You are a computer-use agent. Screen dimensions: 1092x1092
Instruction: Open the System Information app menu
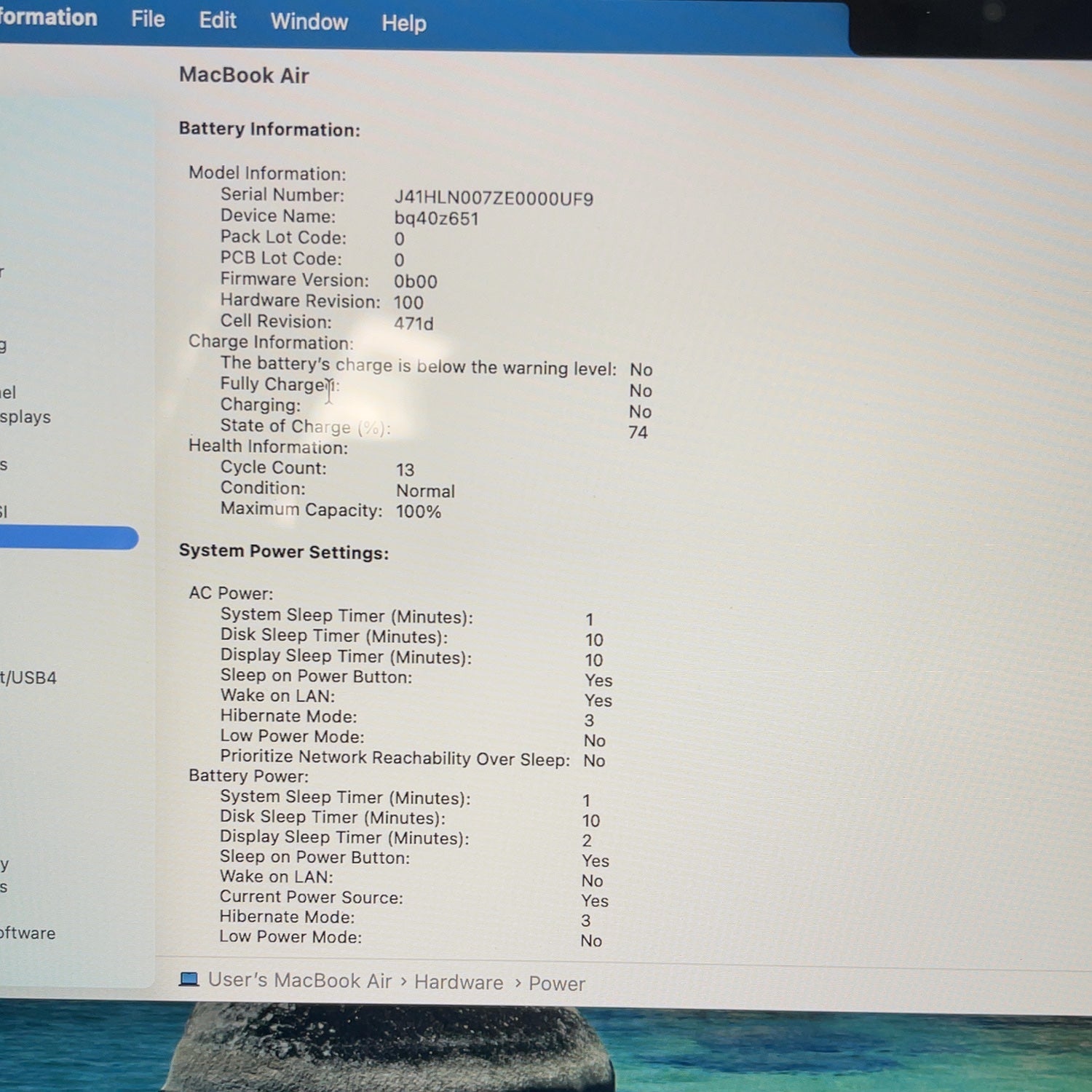click(x=48, y=17)
